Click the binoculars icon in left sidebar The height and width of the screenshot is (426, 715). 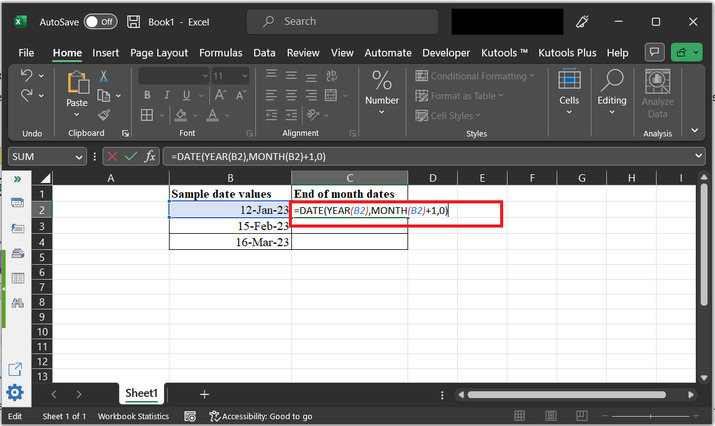[x=17, y=303]
